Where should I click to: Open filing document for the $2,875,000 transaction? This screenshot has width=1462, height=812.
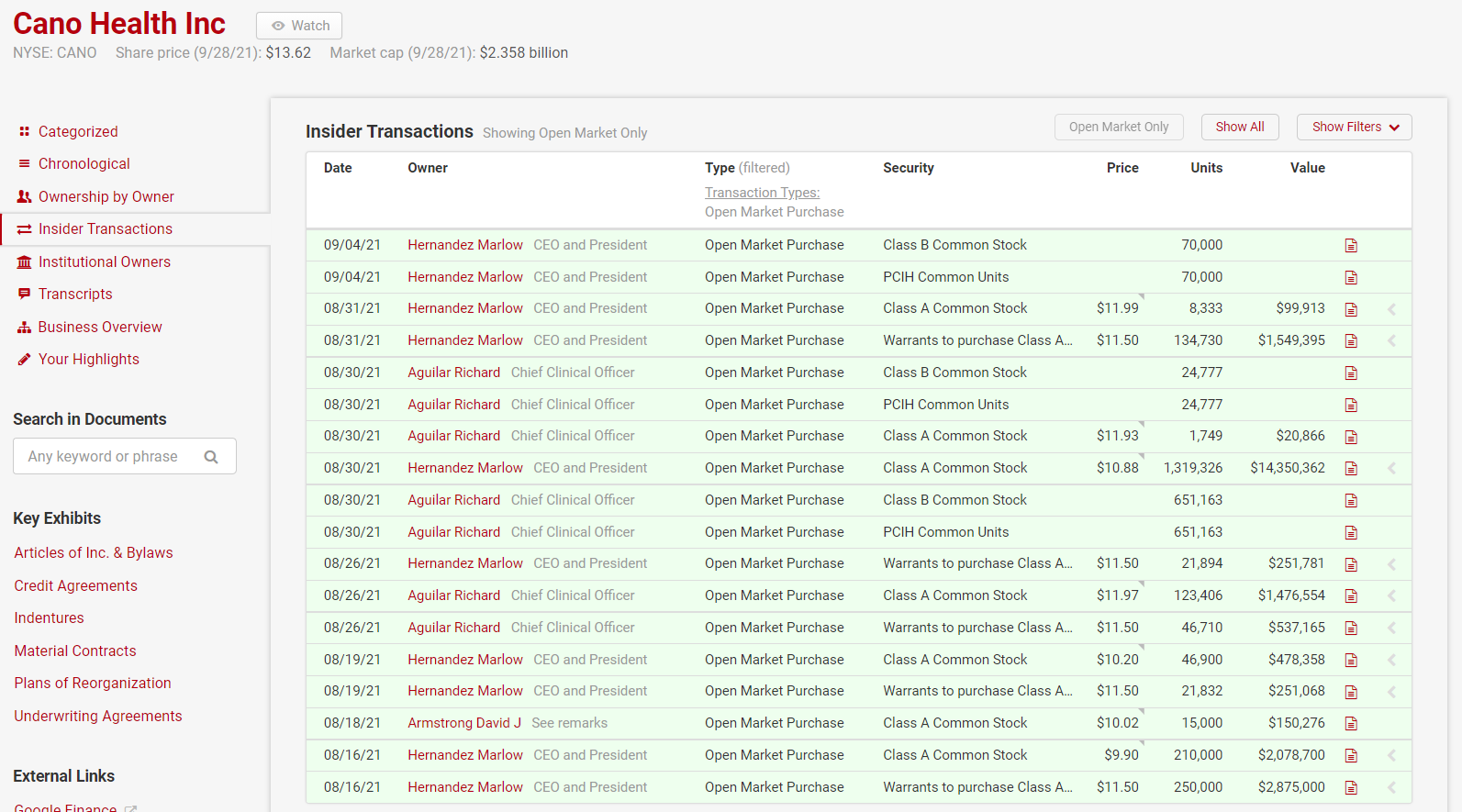[1351, 787]
